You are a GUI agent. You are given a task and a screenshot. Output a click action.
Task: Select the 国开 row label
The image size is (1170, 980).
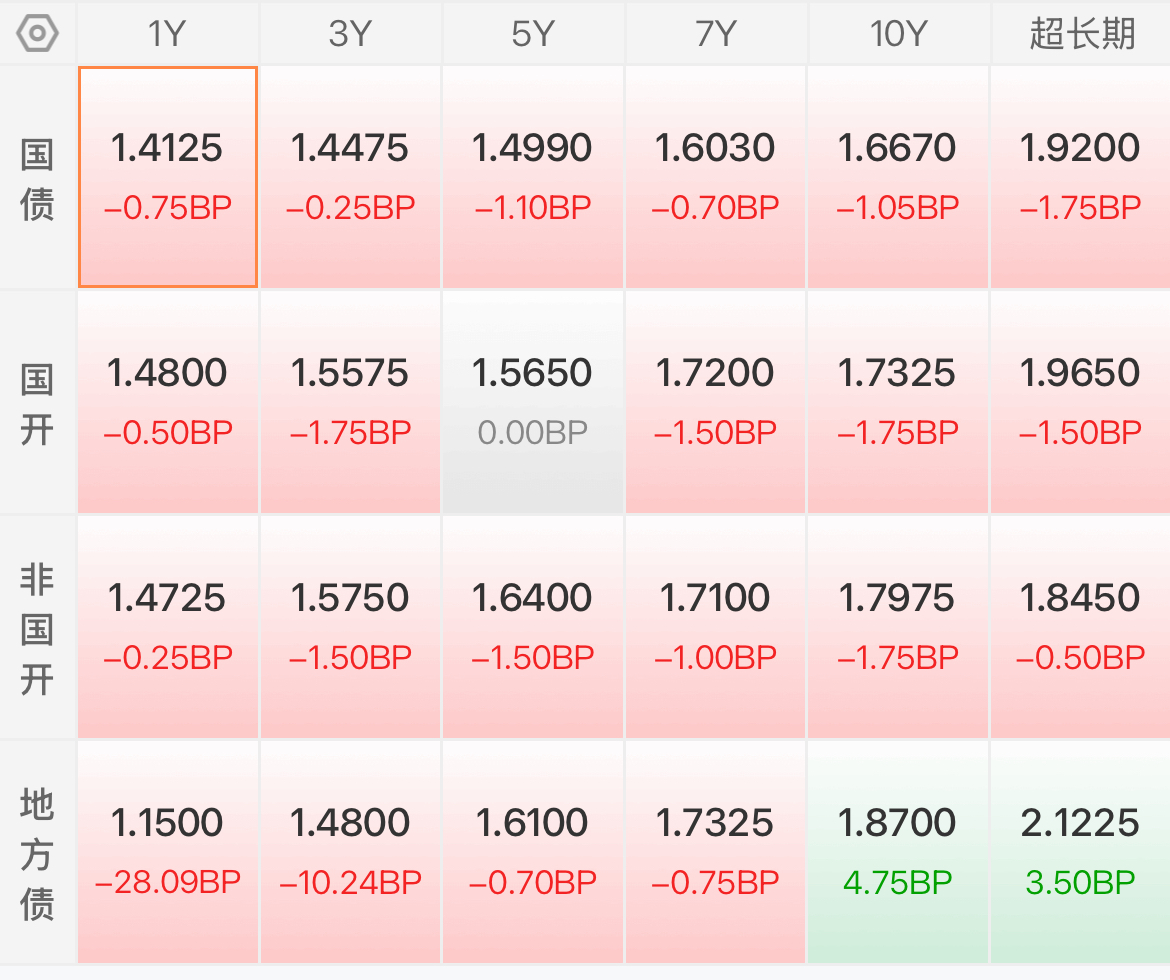point(37,405)
